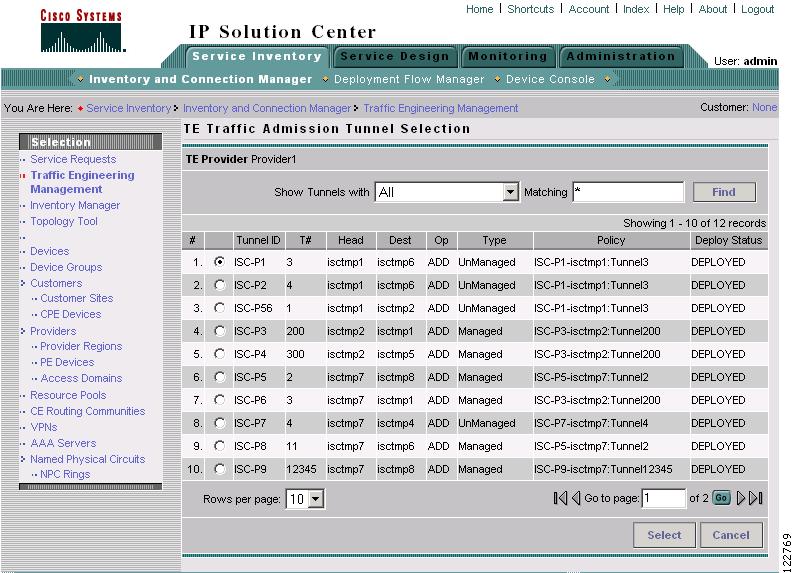The height and width of the screenshot is (573, 792).
Task: Click the Cancel button
Action: 731,535
